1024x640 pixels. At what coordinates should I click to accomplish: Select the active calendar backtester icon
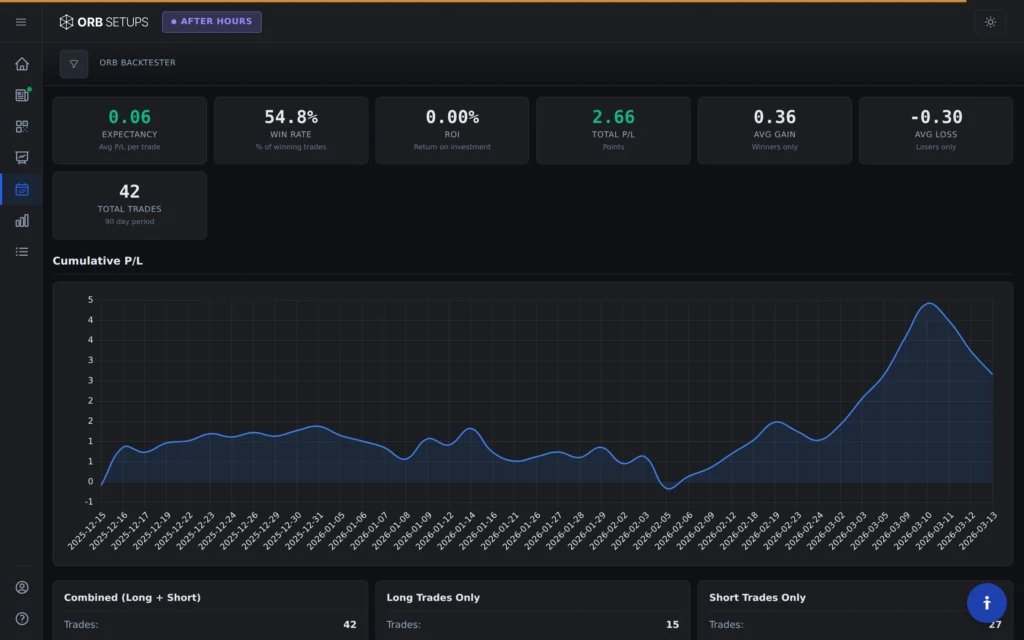[x=22, y=189]
